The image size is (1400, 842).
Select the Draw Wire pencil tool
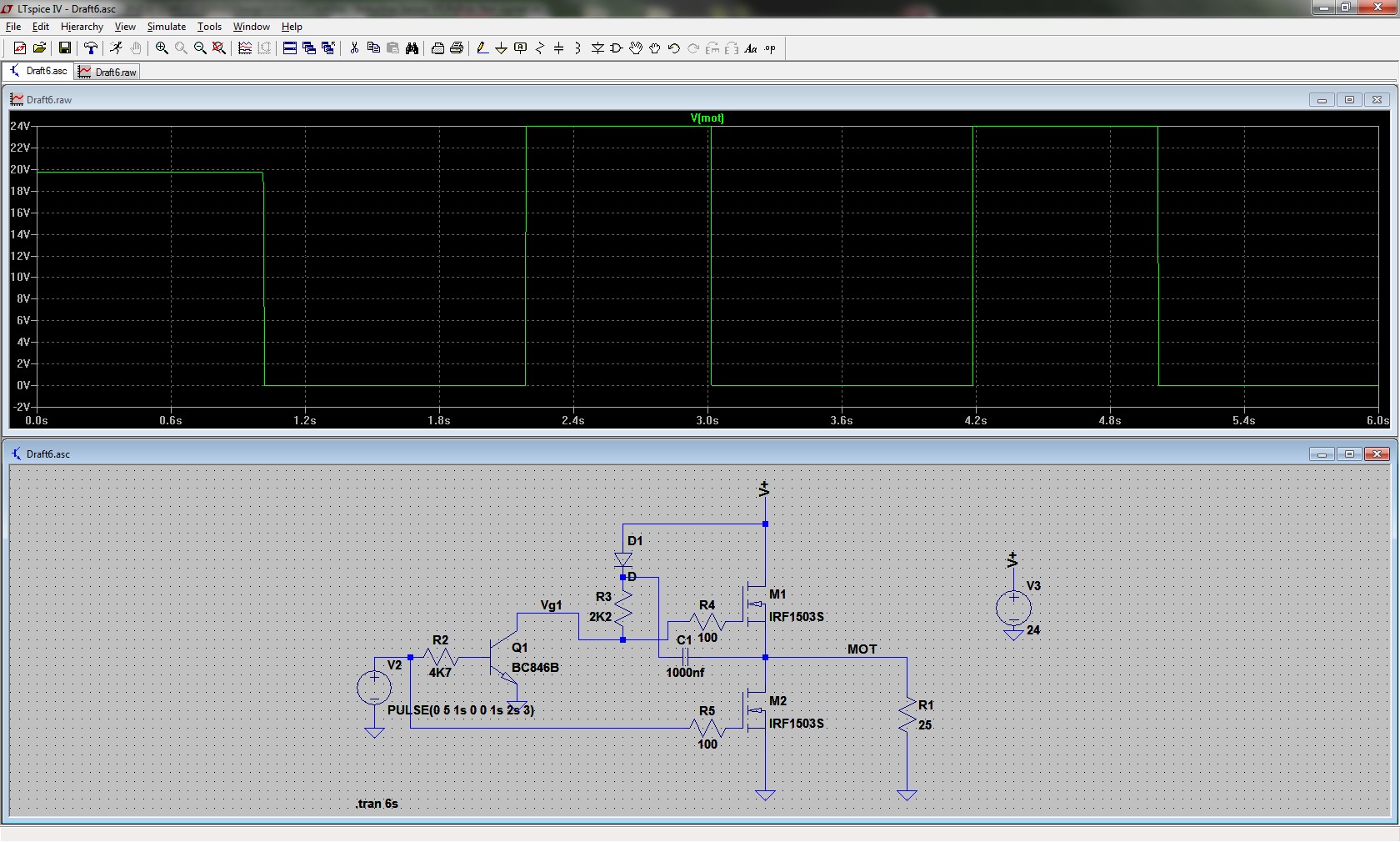click(x=482, y=48)
